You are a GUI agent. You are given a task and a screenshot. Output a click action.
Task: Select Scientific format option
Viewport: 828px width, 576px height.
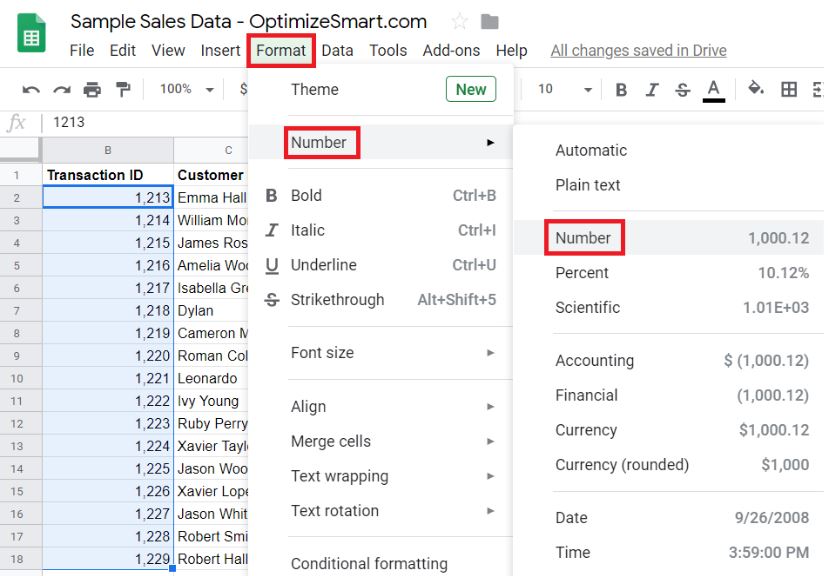(669, 308)
